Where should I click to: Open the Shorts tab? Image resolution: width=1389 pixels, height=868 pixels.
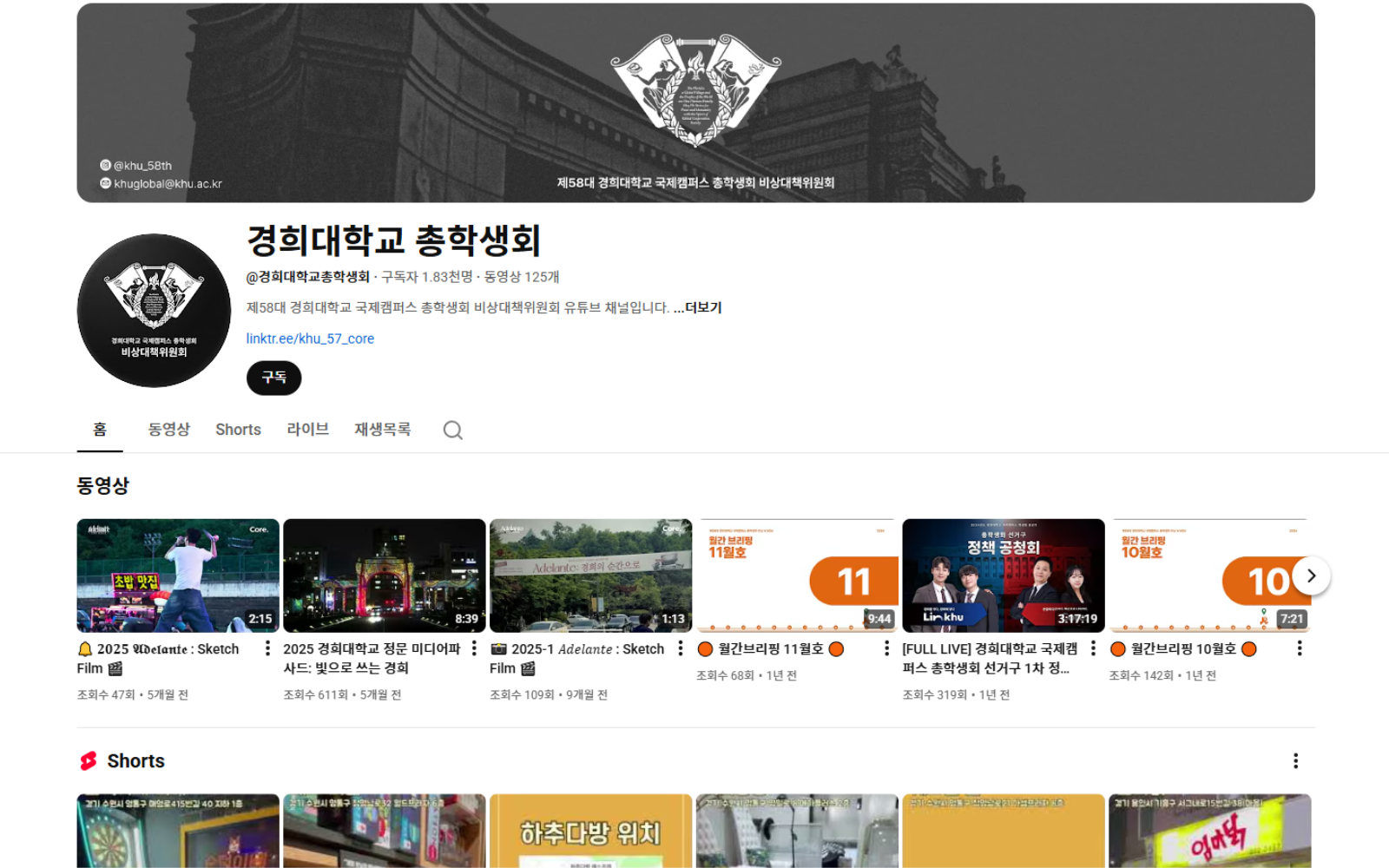click(x=238, y=430)
